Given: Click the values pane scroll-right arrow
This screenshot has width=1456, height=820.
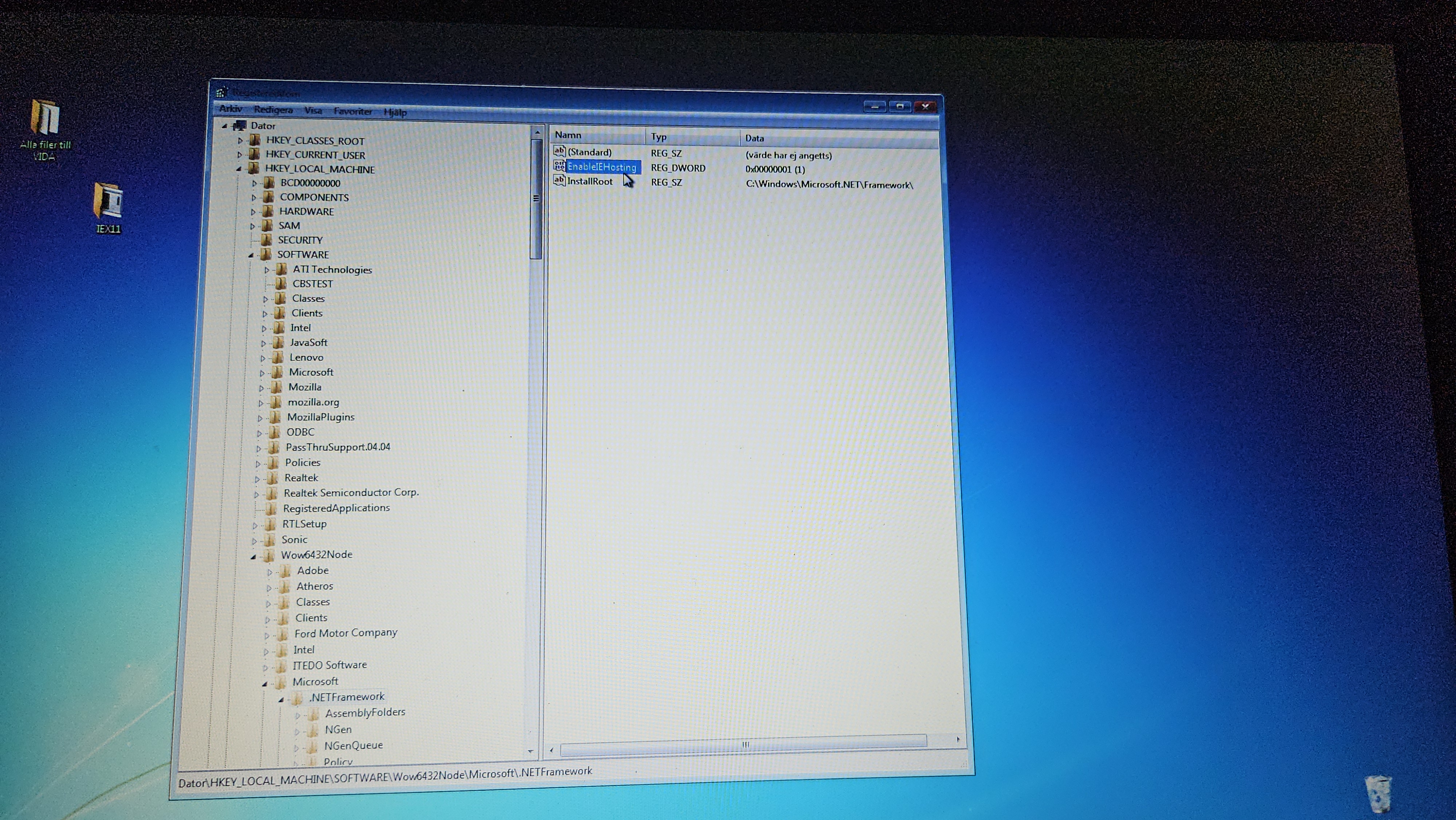Looking at the screenshot, I should pyautogui.click(x=957, y=740).
